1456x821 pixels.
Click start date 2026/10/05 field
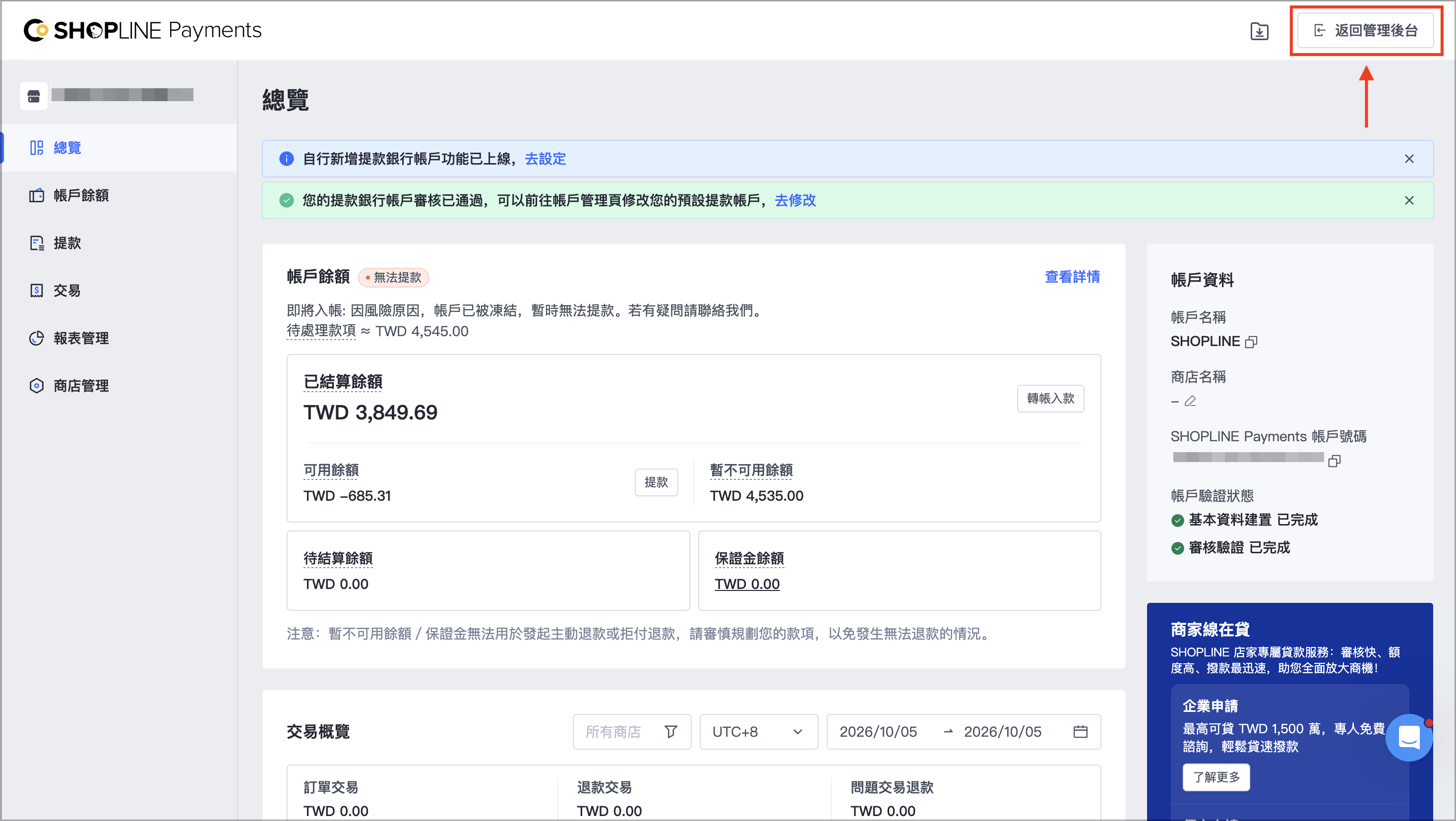(878, 732)
